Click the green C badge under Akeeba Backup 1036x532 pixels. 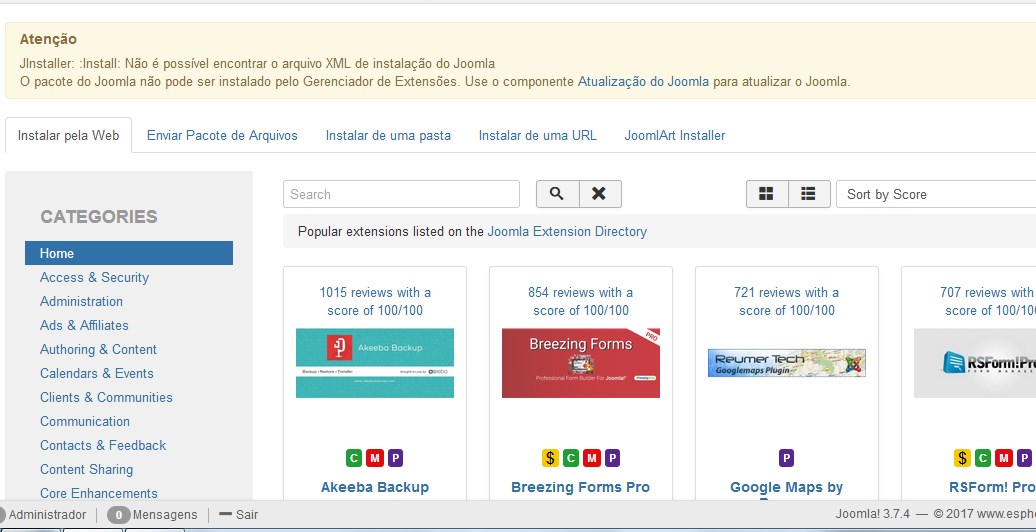pos(354,458)
